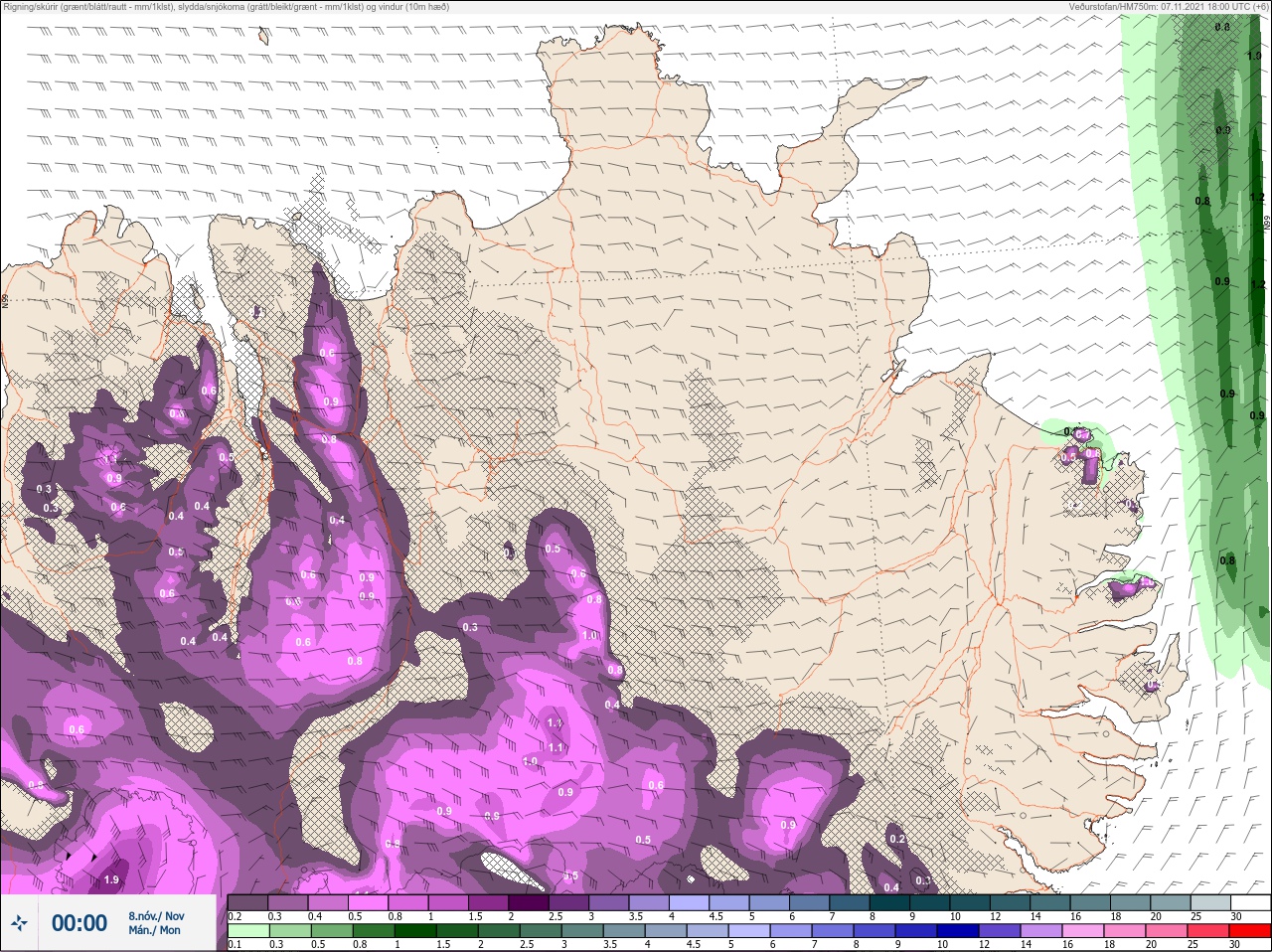Click the '0.1' label on the green rain scale
Viewport: 1272px width, 952px height.
235,945
